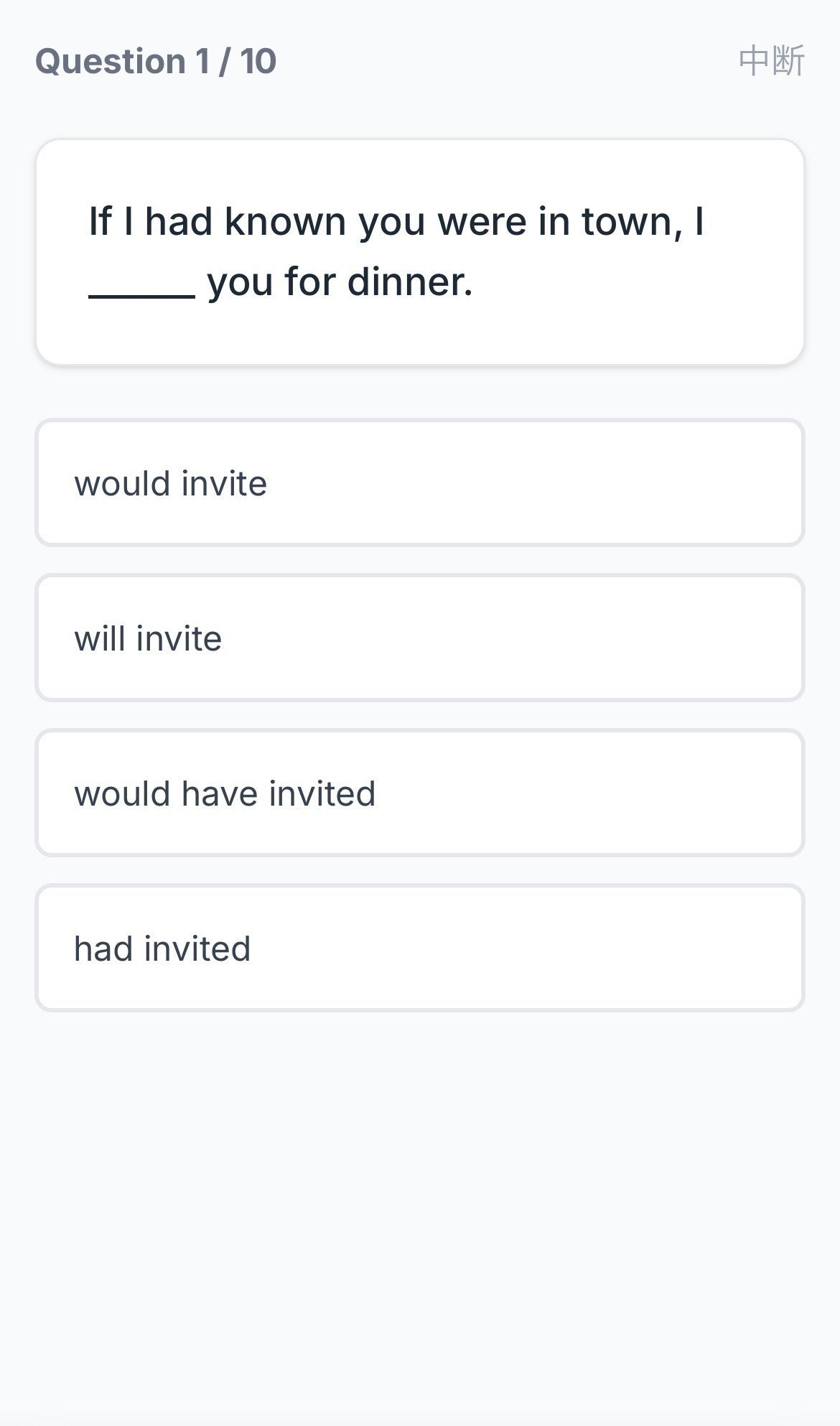840x1426 pixels.
Task: Choose the last answer option in the list
Action: [419, 949]
